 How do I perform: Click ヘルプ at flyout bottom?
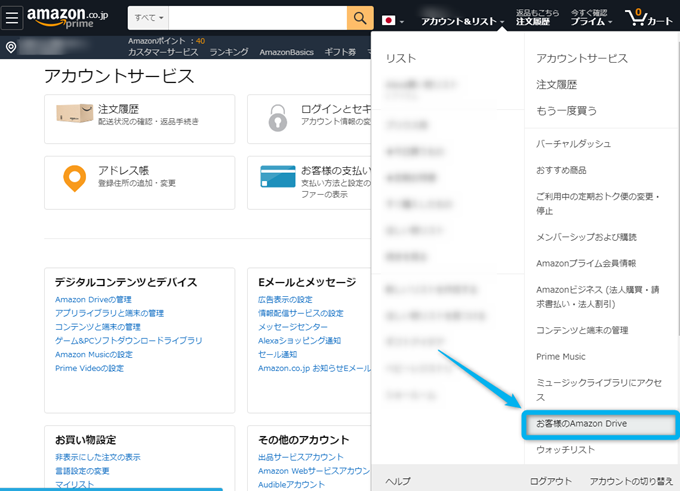[x=398, y=481]
